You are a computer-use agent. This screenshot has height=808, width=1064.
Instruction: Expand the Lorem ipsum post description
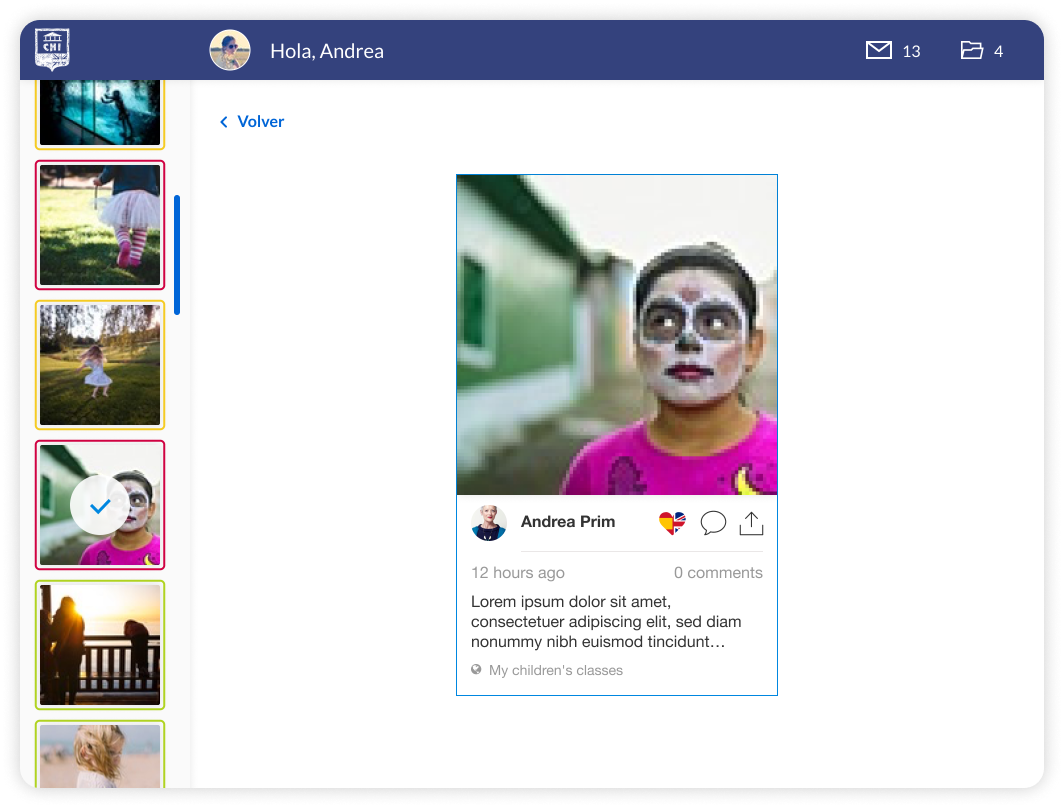tap(606, 621)
